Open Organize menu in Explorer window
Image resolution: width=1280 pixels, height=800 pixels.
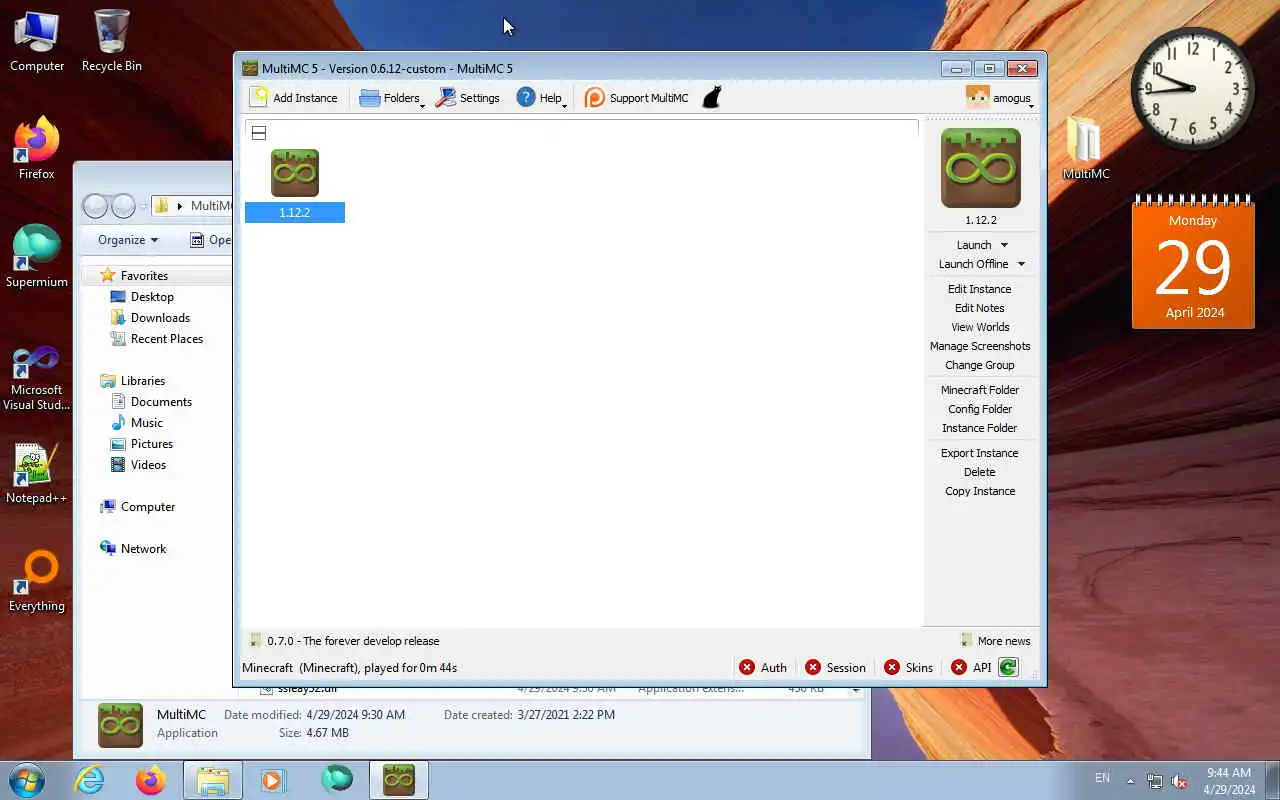(128, 240)
